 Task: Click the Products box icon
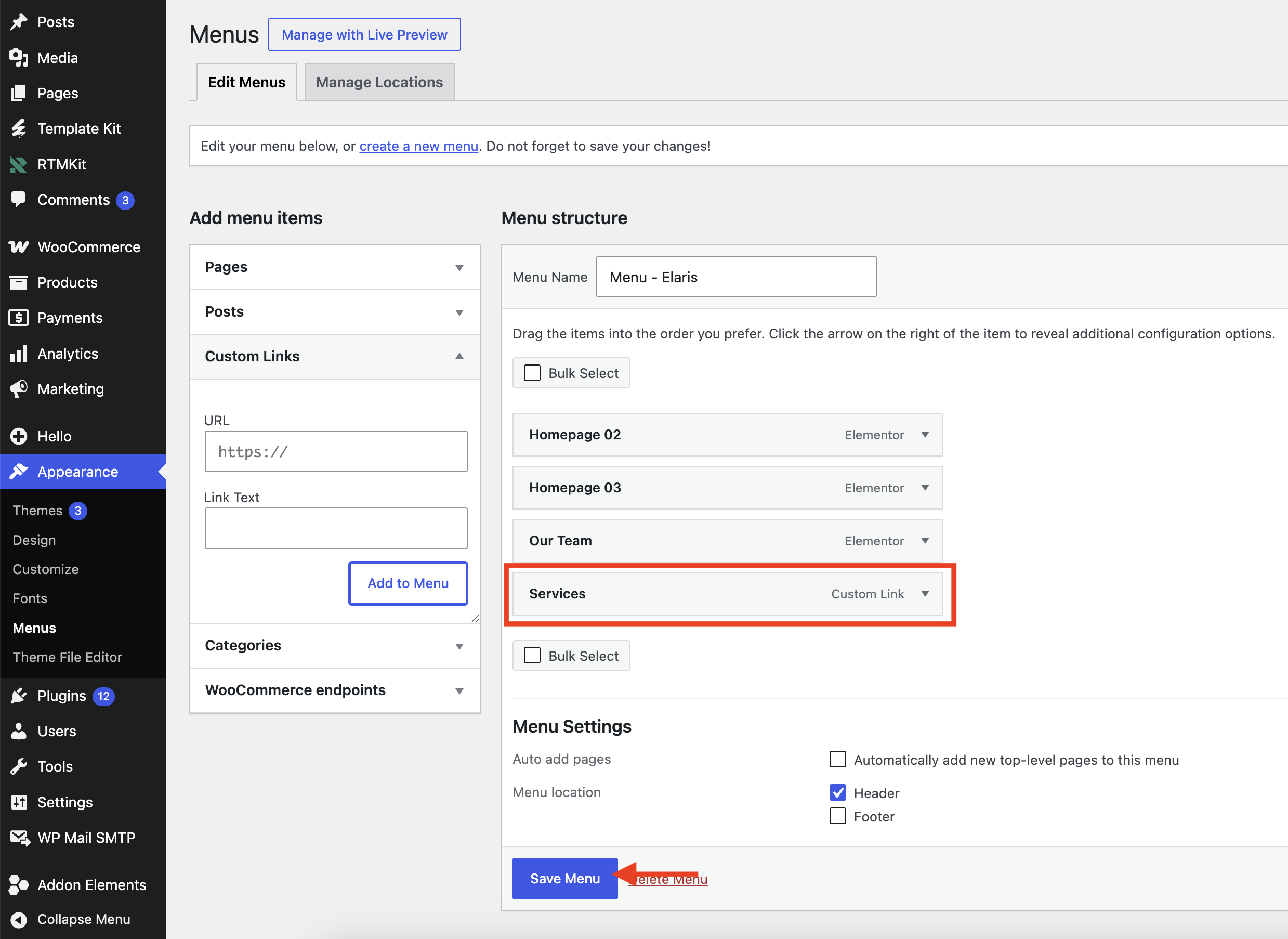pyautogui.click(x=19, y=282)
